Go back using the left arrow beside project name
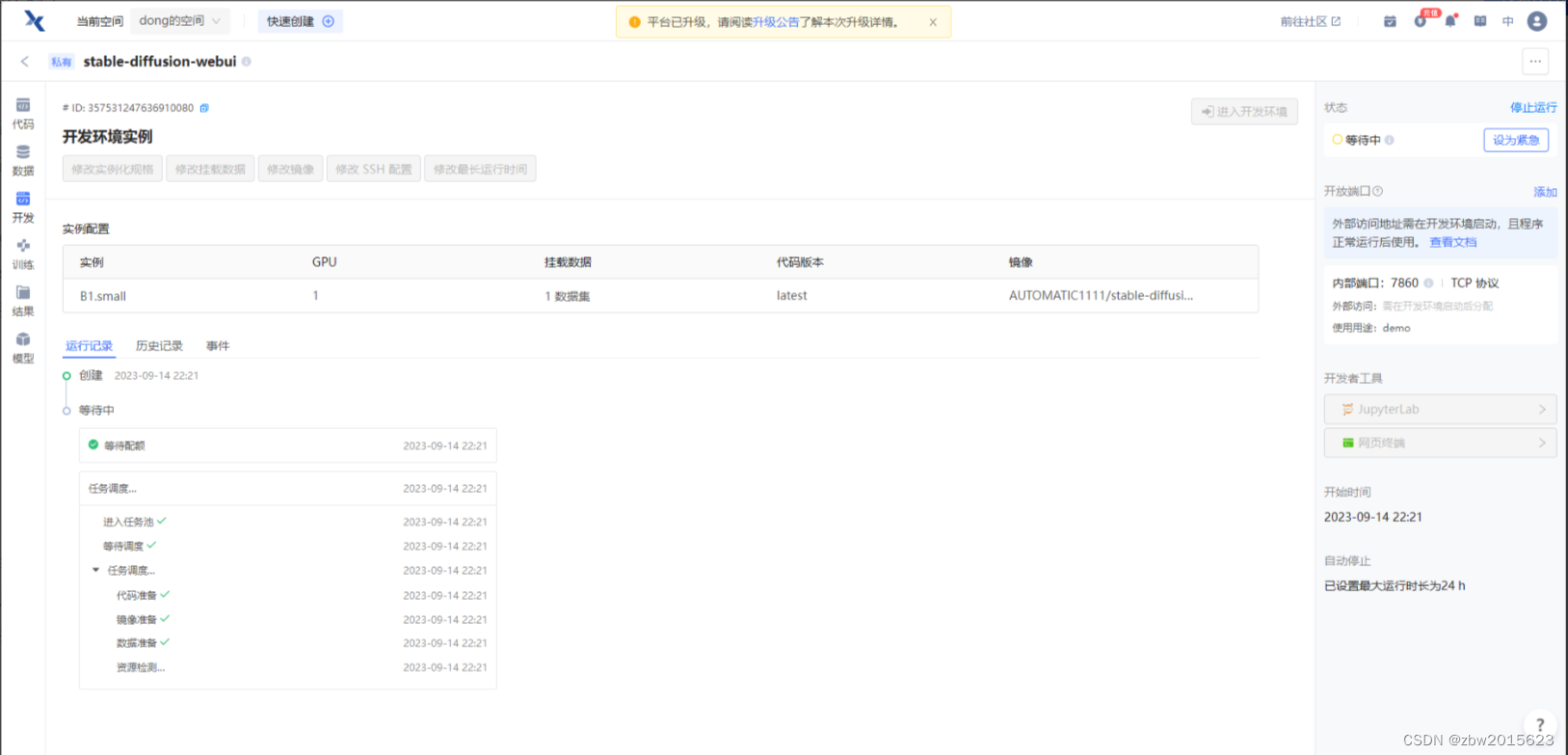This screenshot has height=755, width=1568. point(25,62)
